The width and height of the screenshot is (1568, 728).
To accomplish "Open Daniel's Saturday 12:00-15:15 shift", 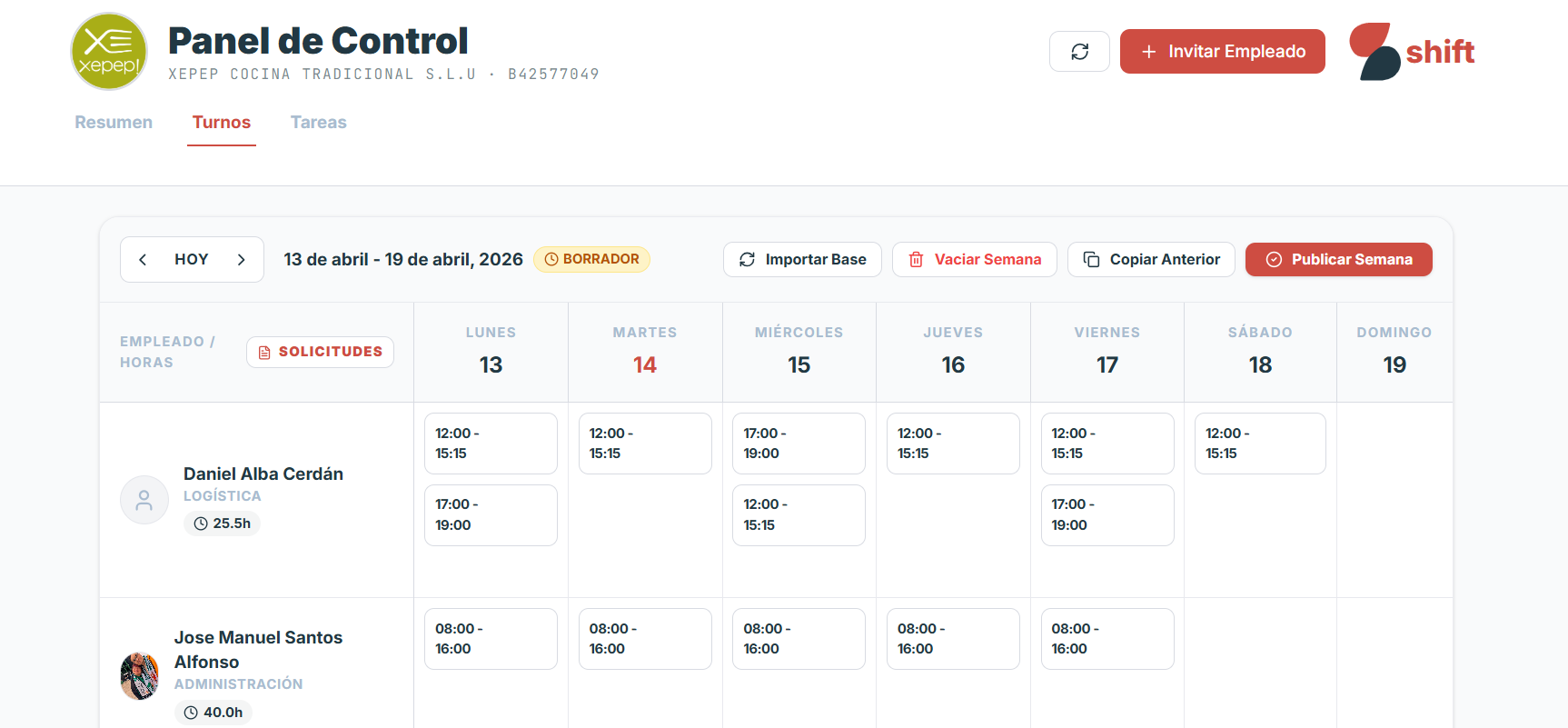I will coord(1260,444).
